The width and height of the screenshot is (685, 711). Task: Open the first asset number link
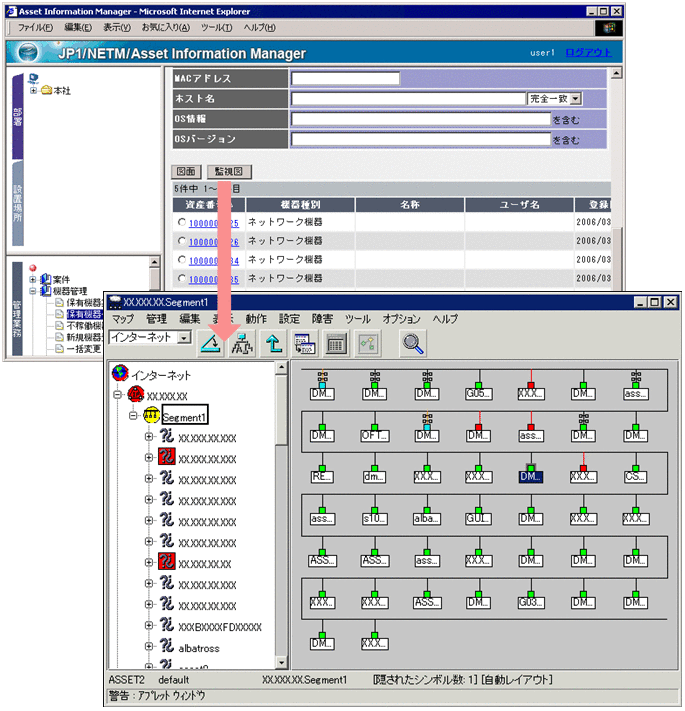click(x=214, y=223)
